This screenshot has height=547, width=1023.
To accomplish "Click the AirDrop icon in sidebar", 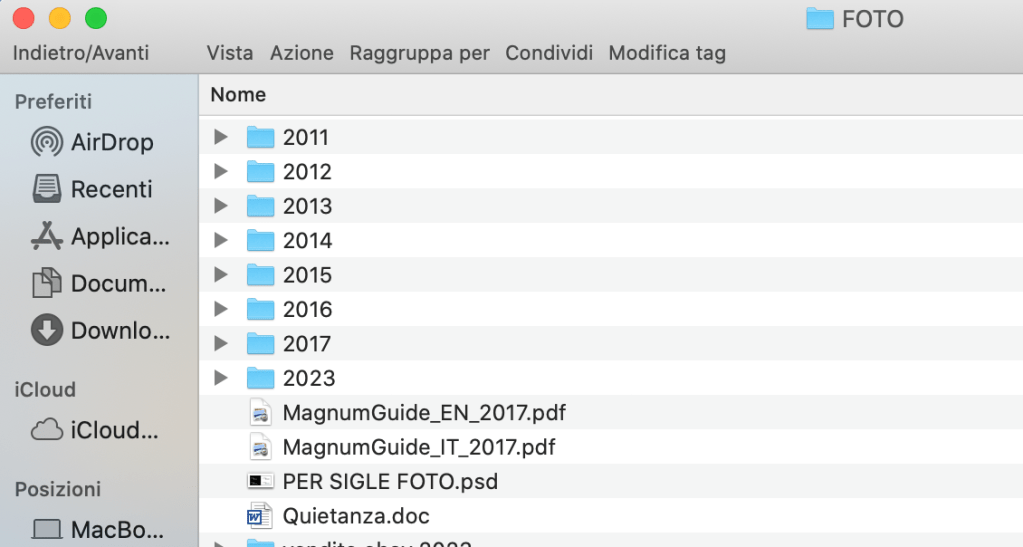I will click(47, 142).
